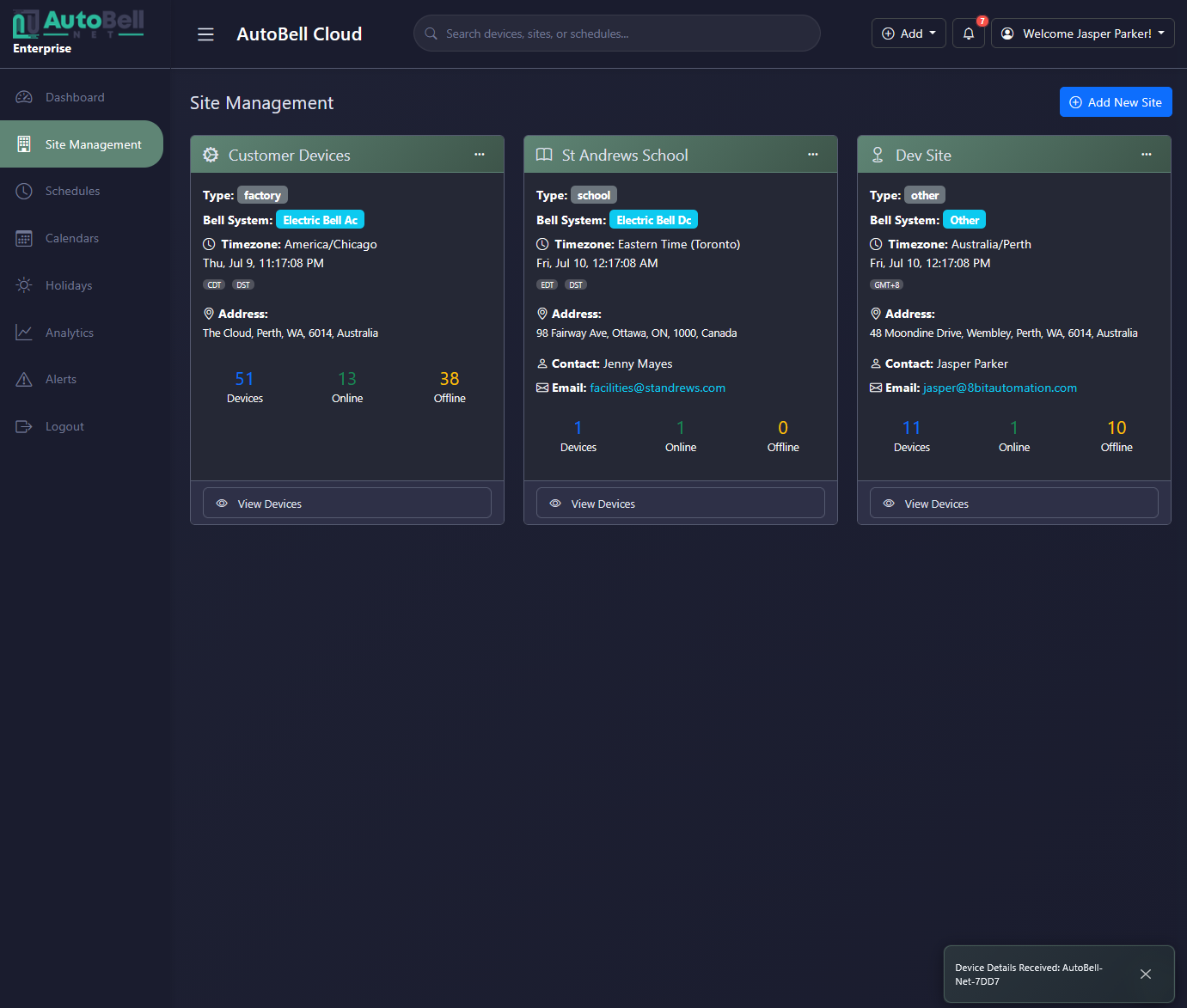Click the Schedules clock icon
1187x1008 pixels.
click(x=24, y=191)
